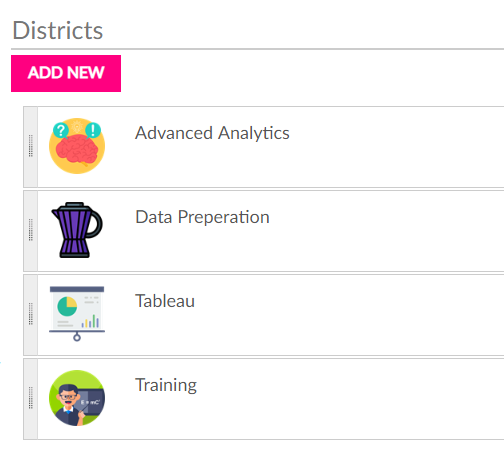
Task: Grab the drag handle of Data Preperation row
Action: tap(31, 230)
